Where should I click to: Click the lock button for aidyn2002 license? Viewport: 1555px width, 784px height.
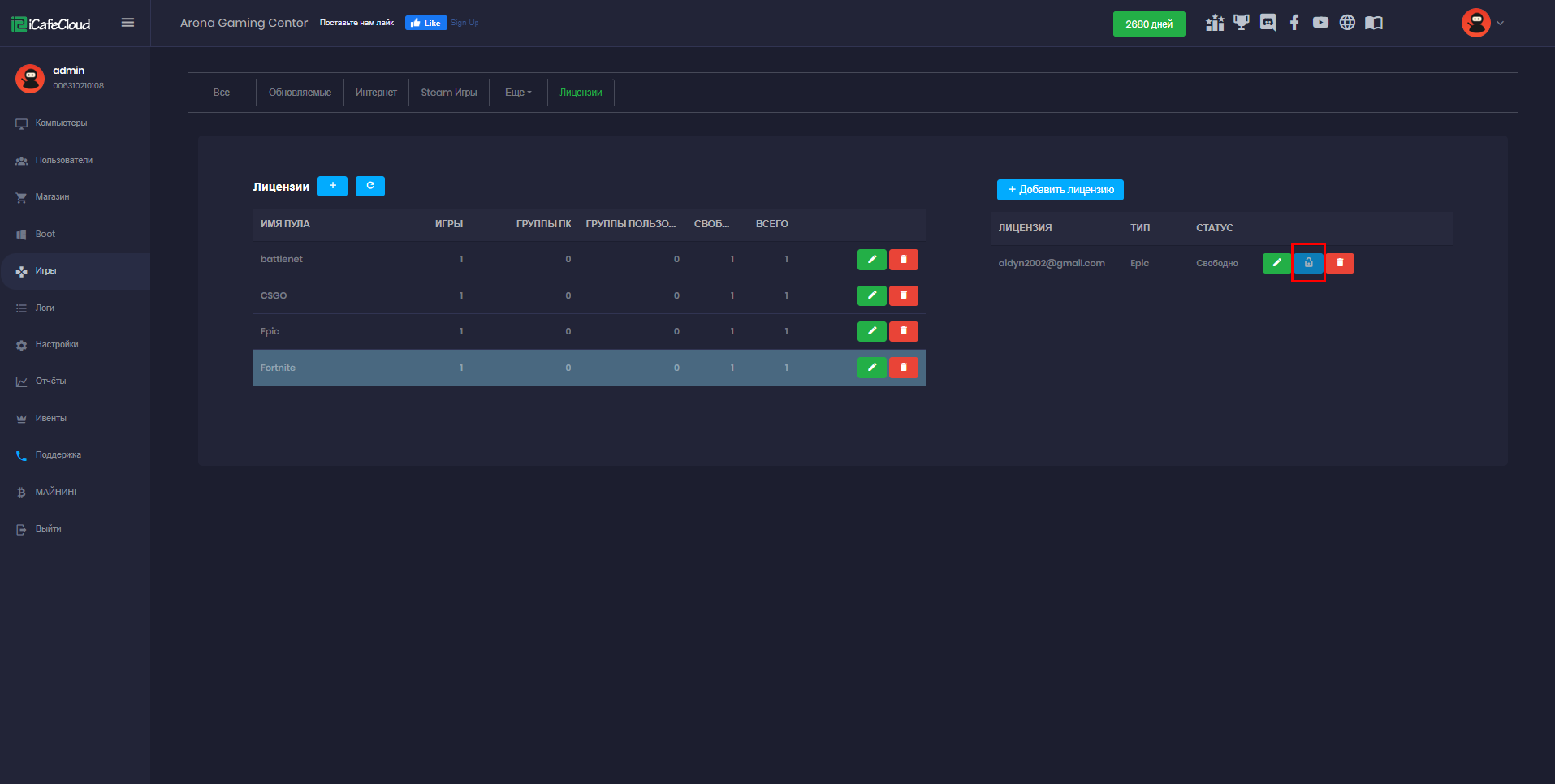click(x=1308, y=263)
